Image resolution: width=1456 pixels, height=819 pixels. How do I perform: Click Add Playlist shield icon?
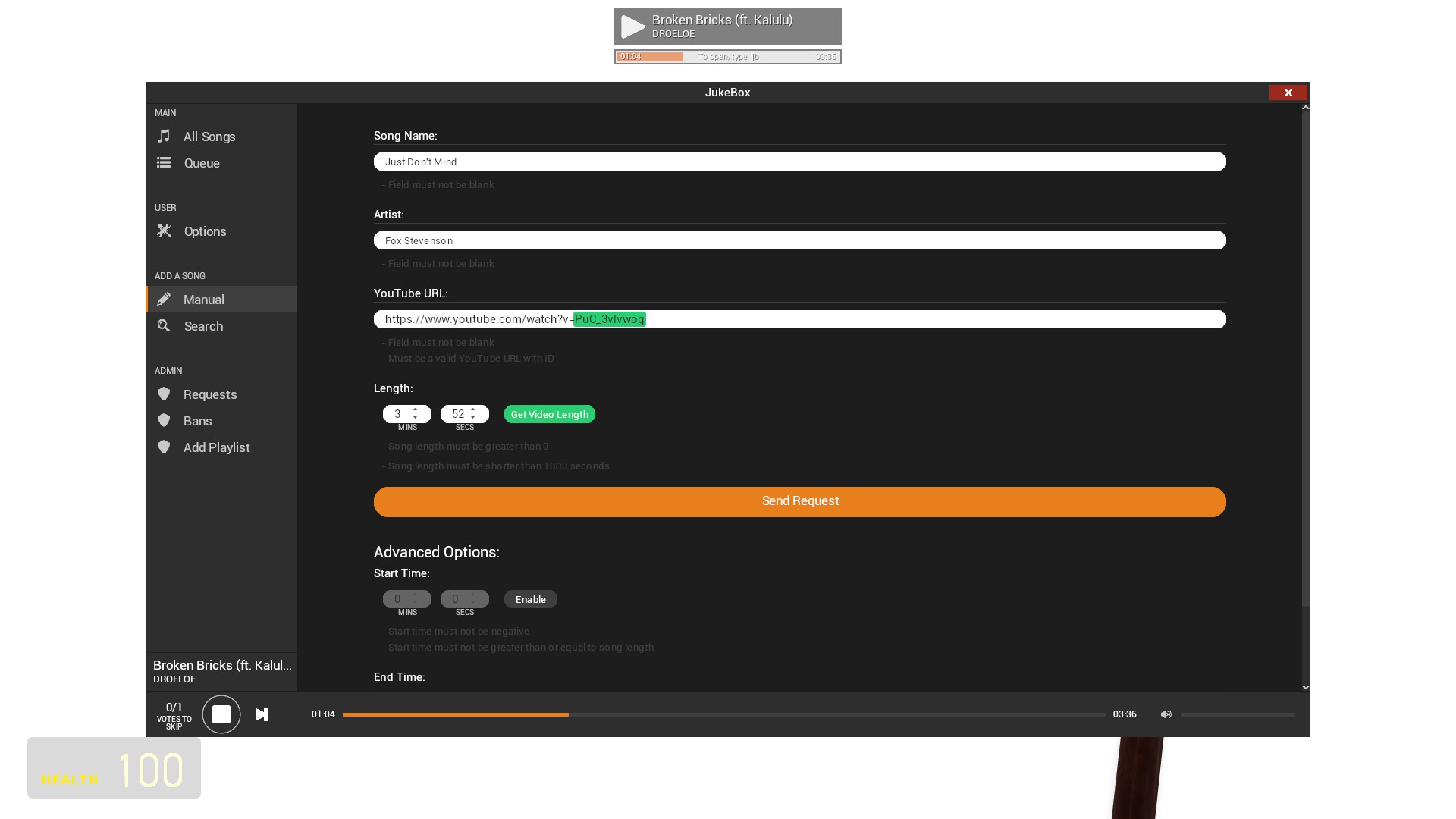pyautogui.click(x=164, y=447)
